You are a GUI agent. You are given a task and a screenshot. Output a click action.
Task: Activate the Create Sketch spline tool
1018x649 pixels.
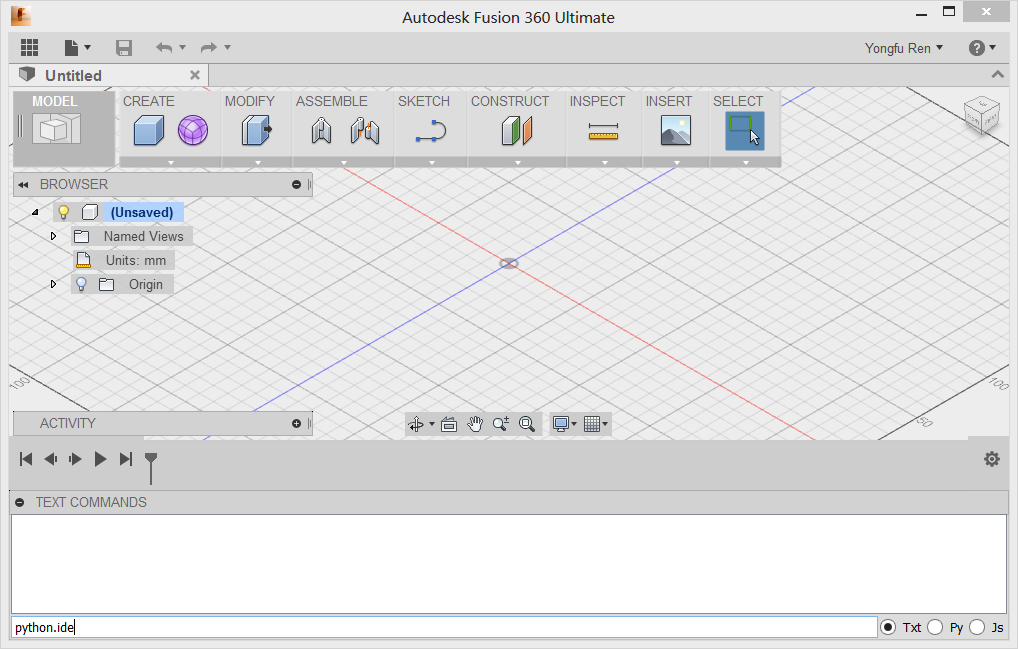431,131
